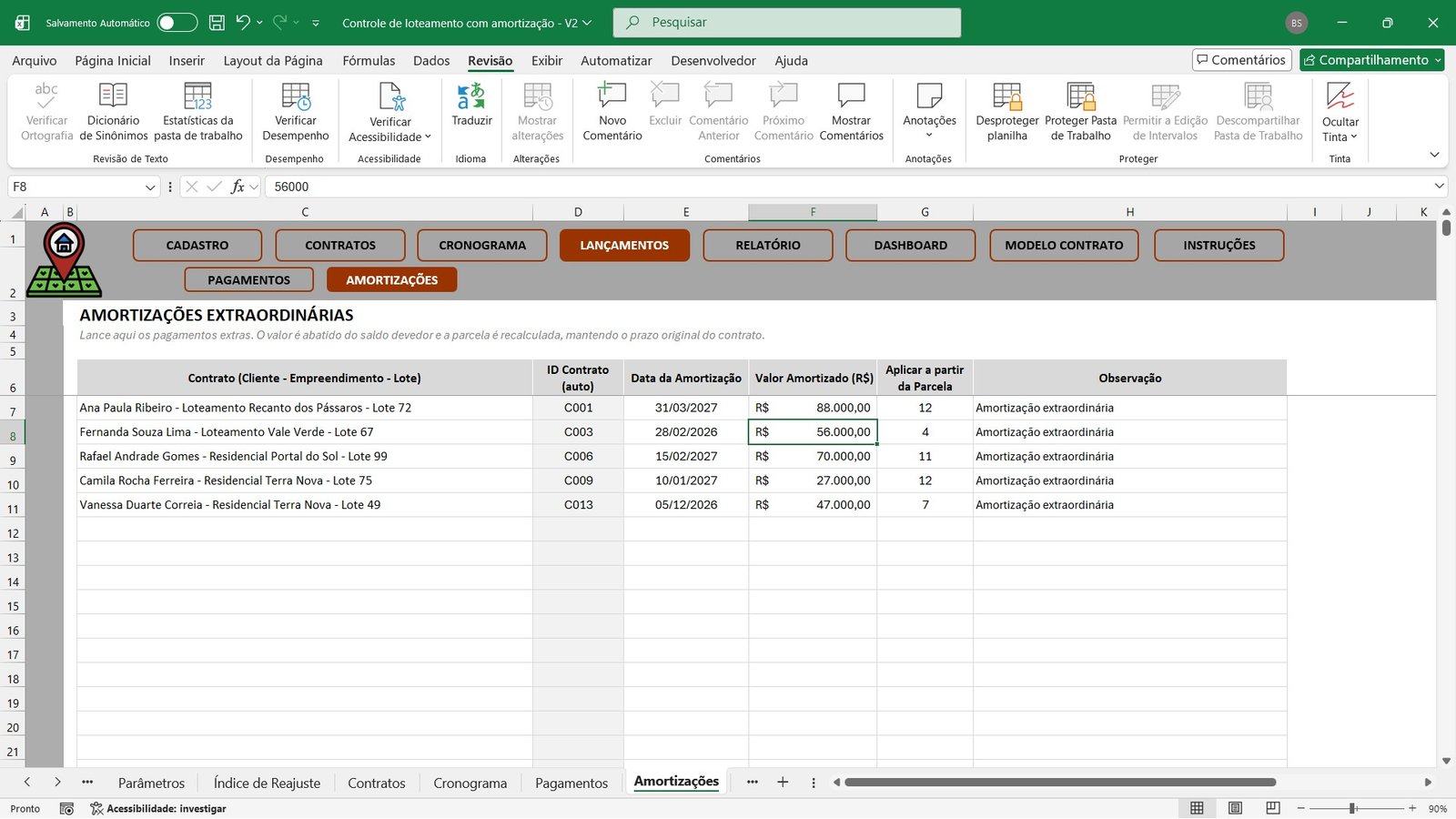
Task: Switch to Pagamentos sheet tab
Action: pos(571,783)
